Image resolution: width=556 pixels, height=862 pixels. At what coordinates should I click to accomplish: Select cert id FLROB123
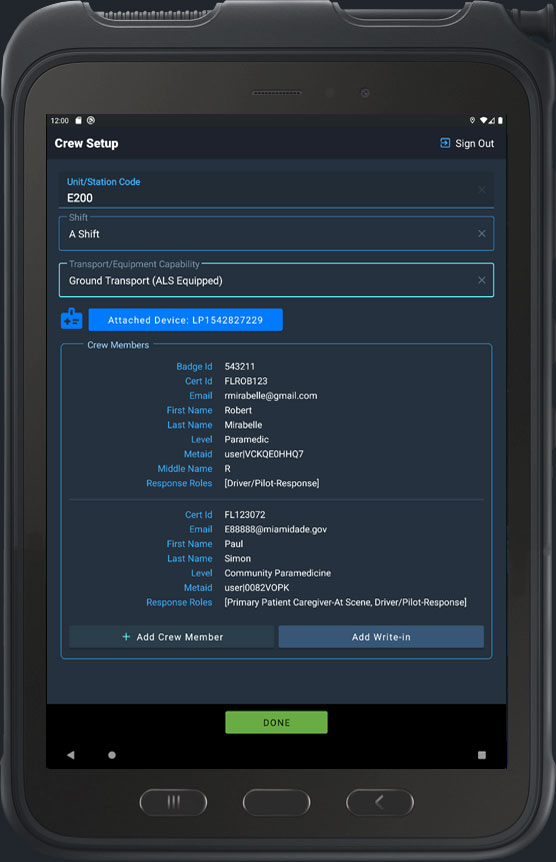pyautogui.click(x=246, y=381)
